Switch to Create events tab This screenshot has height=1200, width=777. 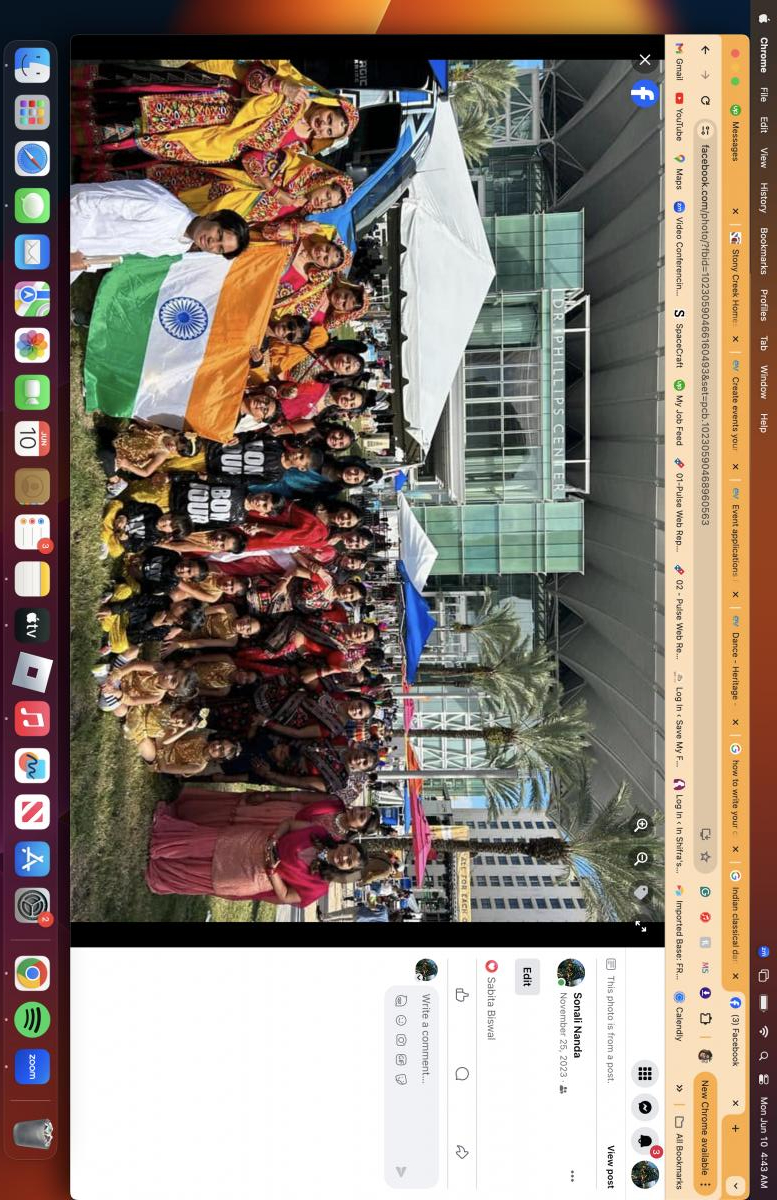tap(735, 410)
